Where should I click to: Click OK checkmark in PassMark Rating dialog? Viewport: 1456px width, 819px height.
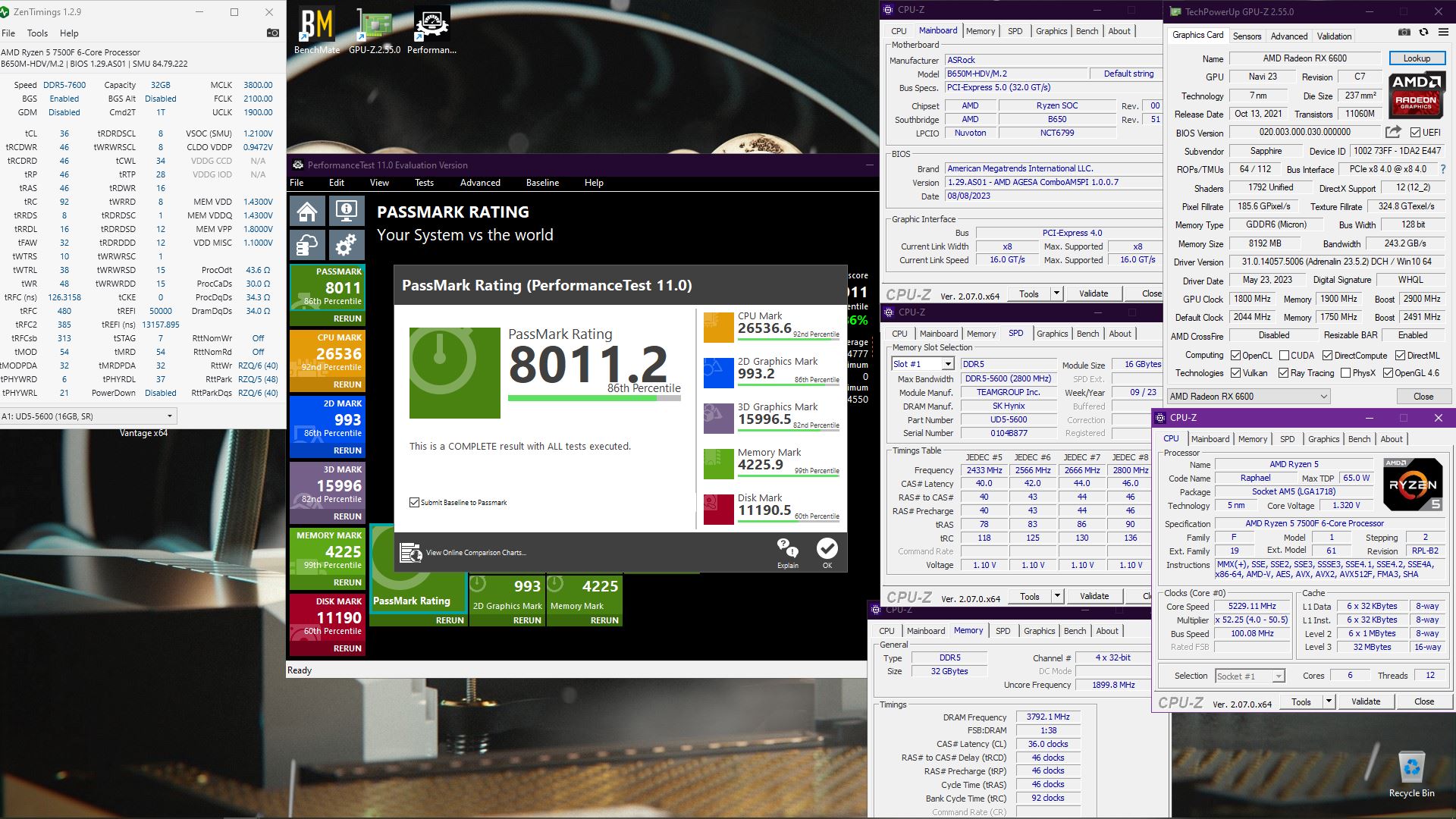click(x=827, y=552)
